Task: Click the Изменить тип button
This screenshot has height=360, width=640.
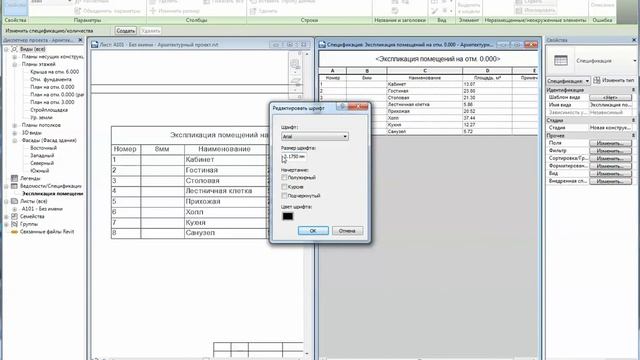Action: coord(614,80)
